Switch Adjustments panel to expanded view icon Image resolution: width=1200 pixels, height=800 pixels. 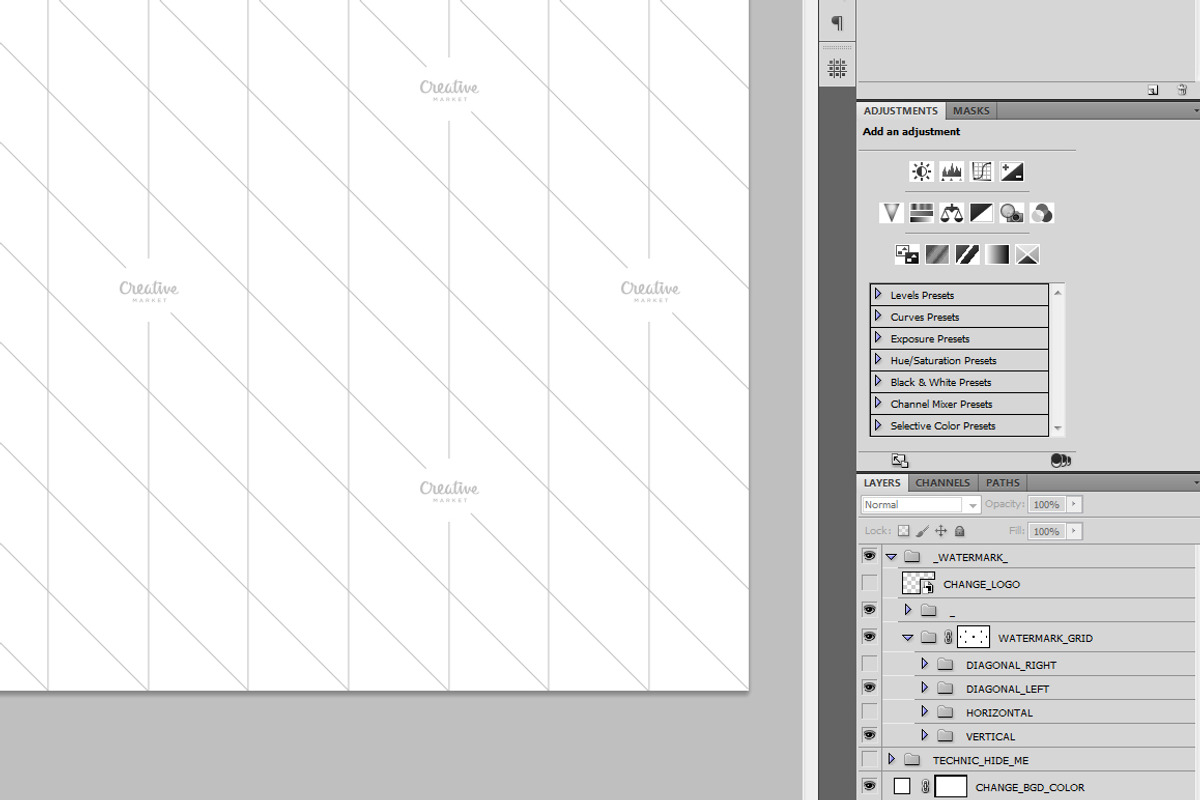900,460
